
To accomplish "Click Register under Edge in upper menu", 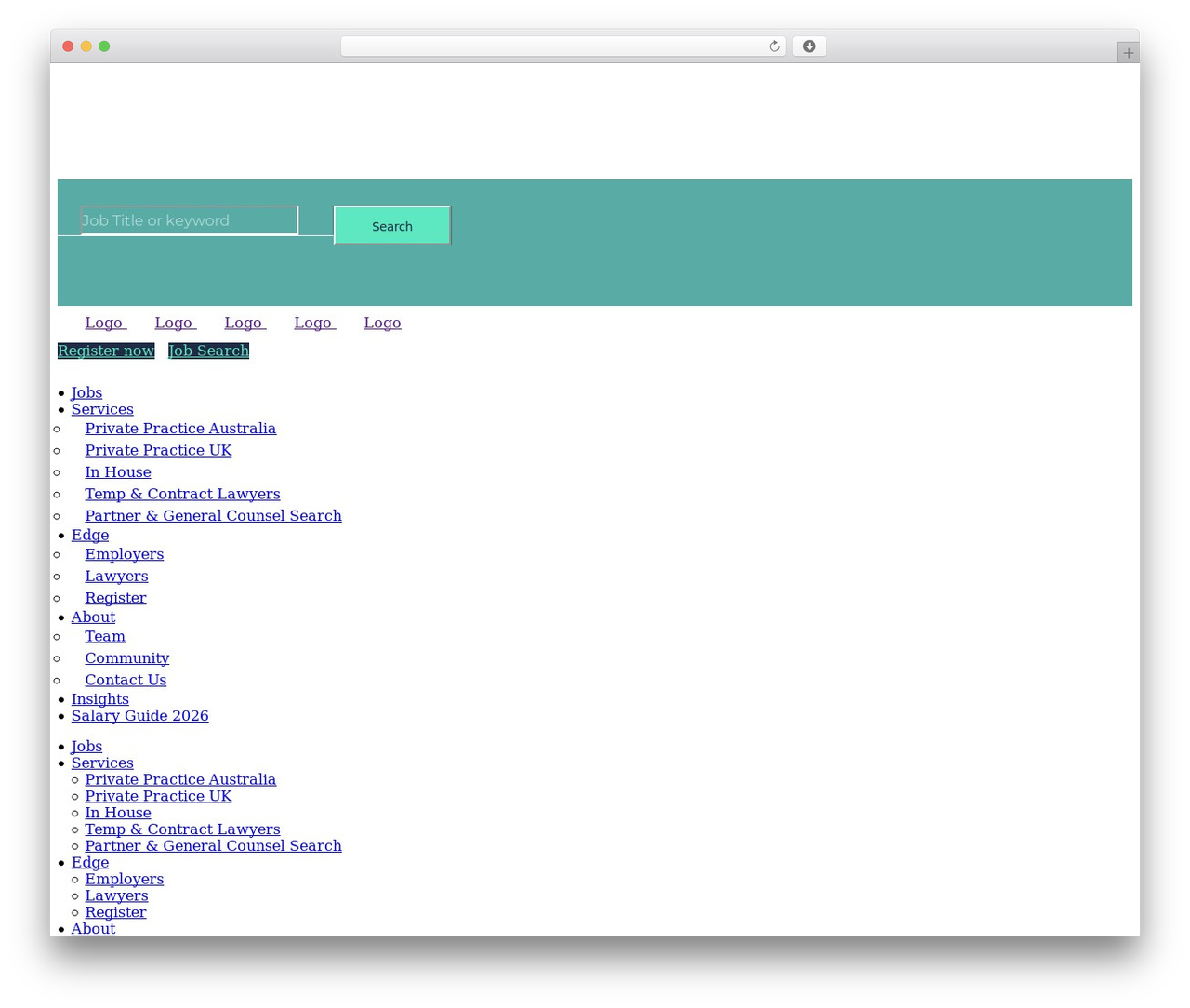I will click(x=115, y=598).
